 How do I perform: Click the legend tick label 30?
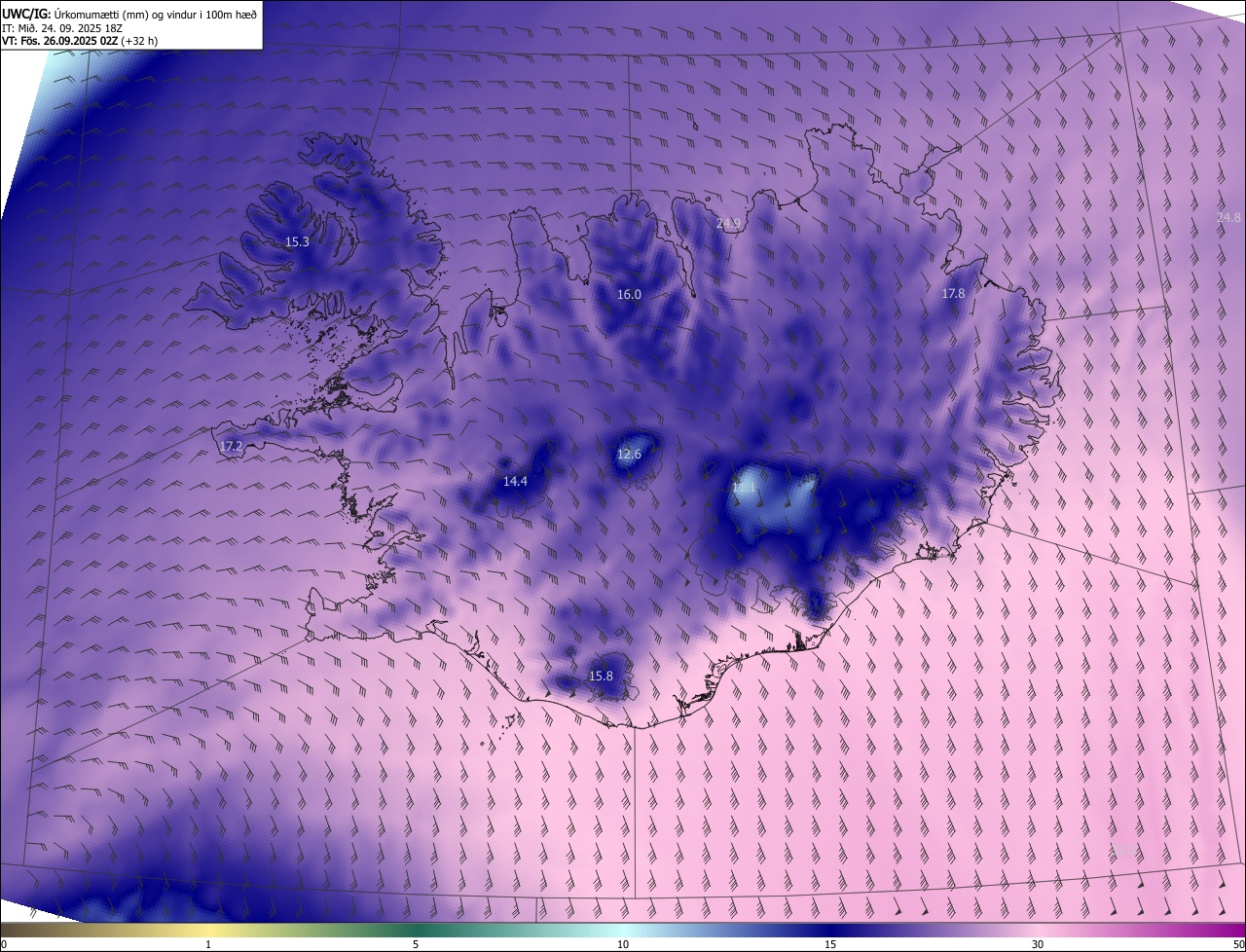click(1038, 944)
